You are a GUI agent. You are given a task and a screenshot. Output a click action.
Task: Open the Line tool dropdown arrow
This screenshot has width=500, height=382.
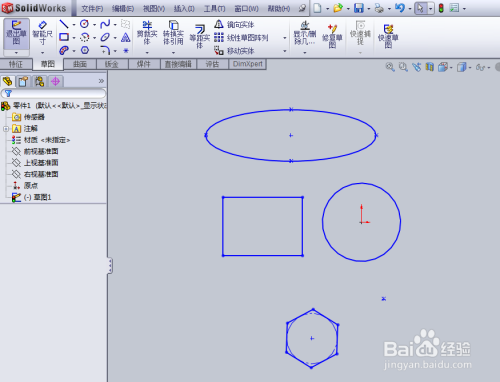pyautogui.click(x=74, y=25)
